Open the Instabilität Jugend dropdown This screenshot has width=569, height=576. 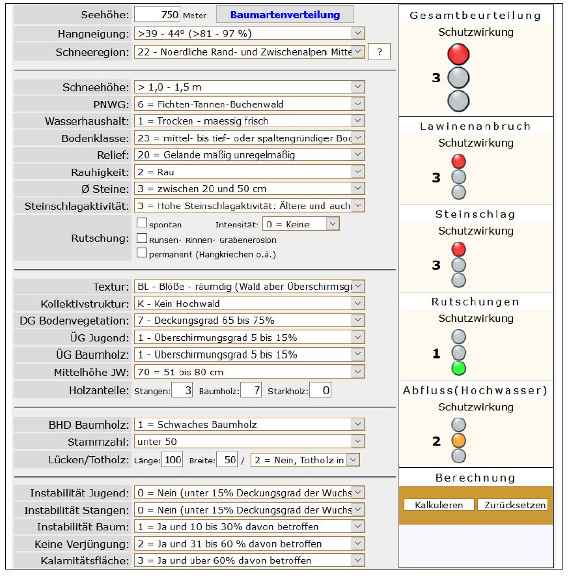pyautogui.click(x=249, y=492)
